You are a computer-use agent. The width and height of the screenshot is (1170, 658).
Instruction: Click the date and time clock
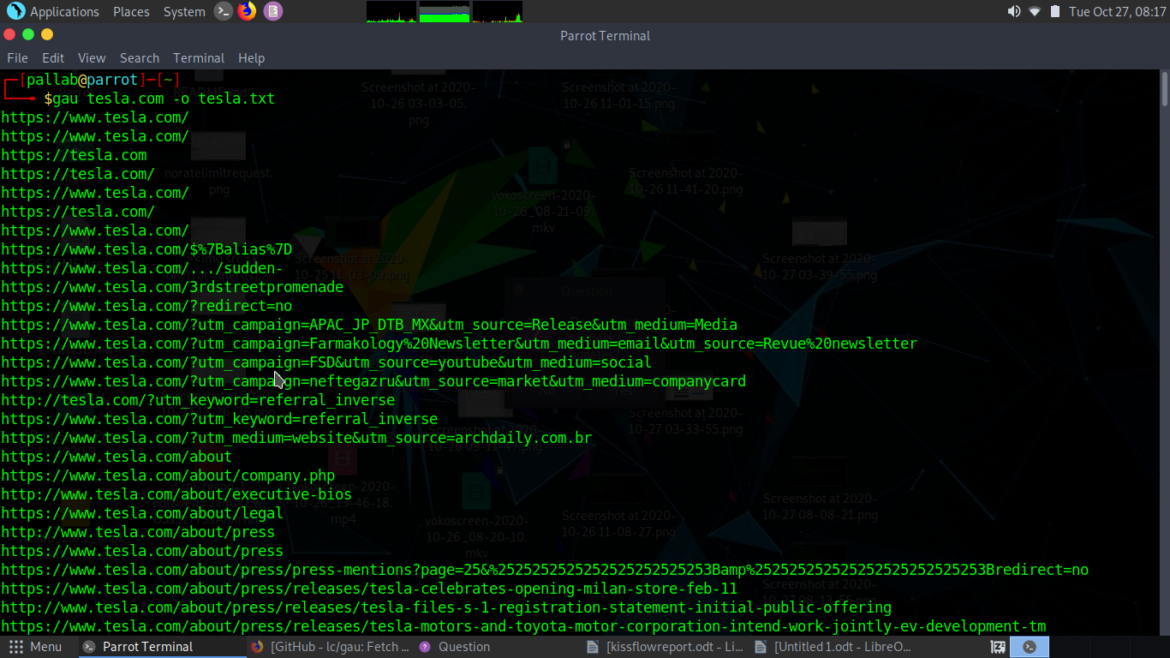(1118, 12)
